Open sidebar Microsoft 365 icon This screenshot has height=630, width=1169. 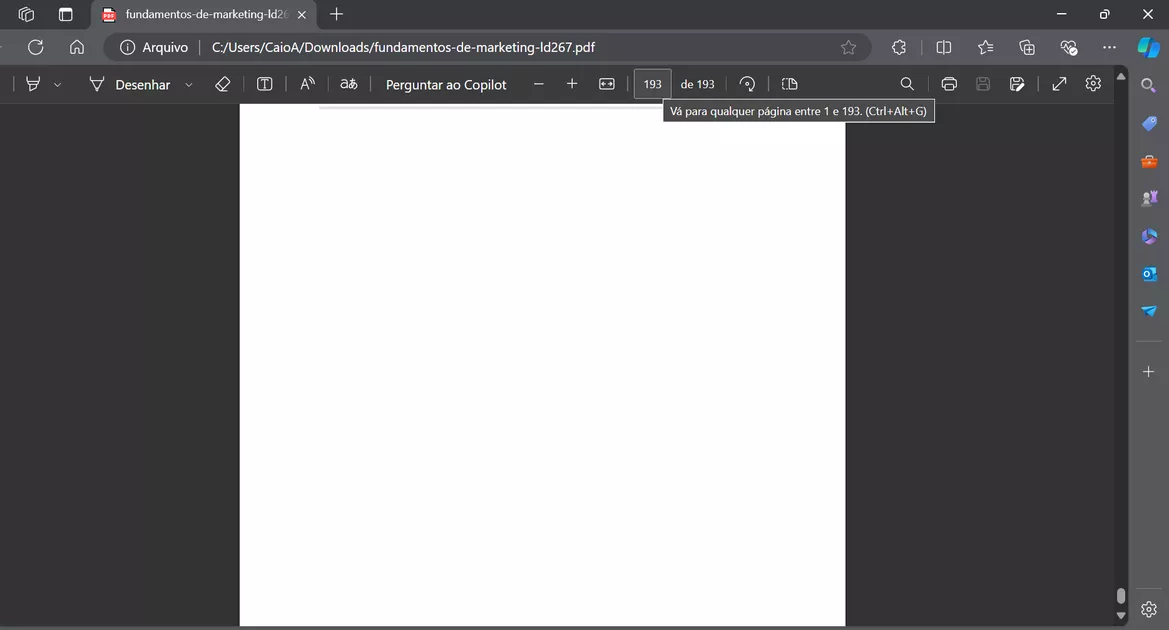[x=1149, y=236]
